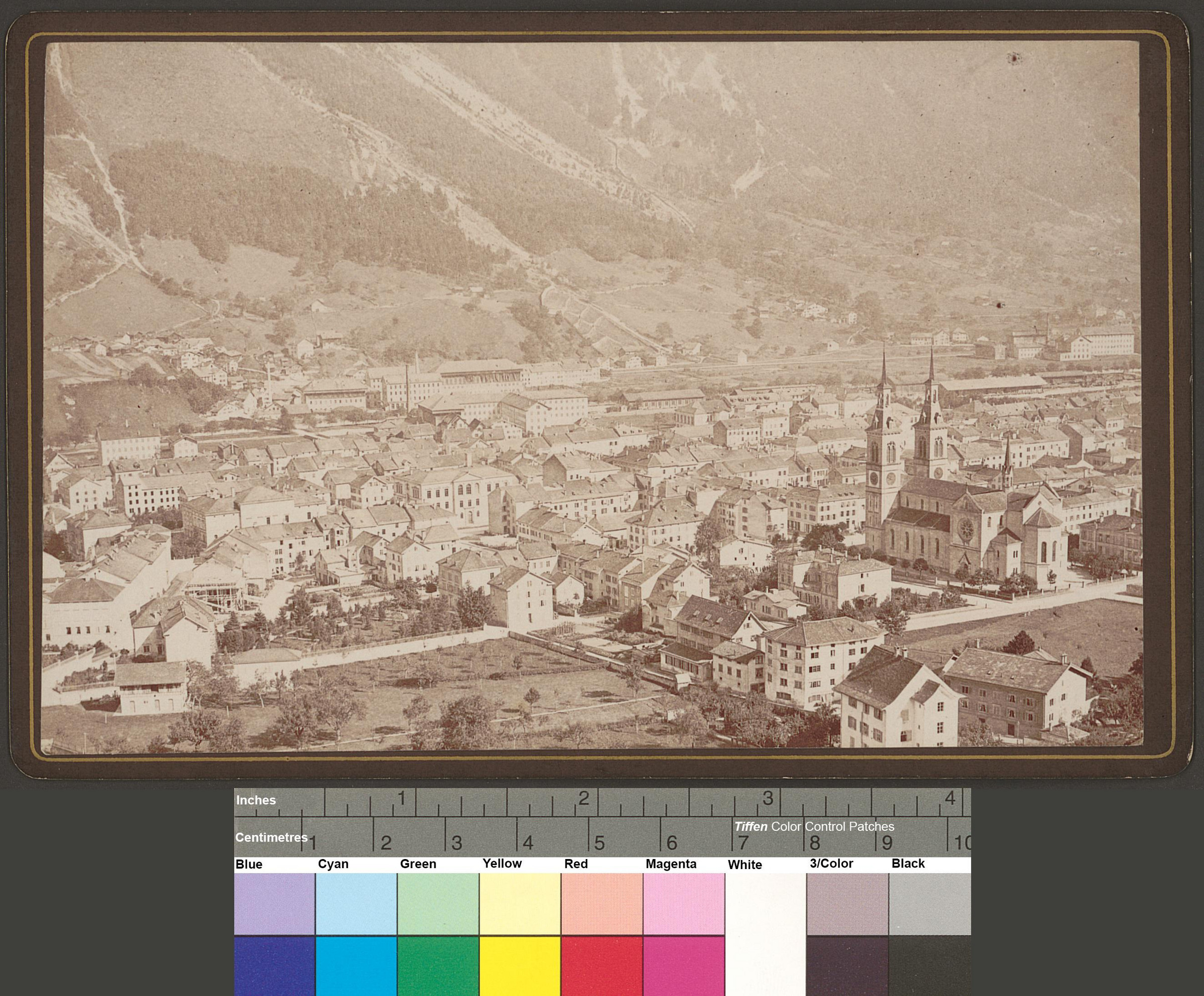Click the saturated green patch
The image size is (1204, 996).
(x=438, y=966)
